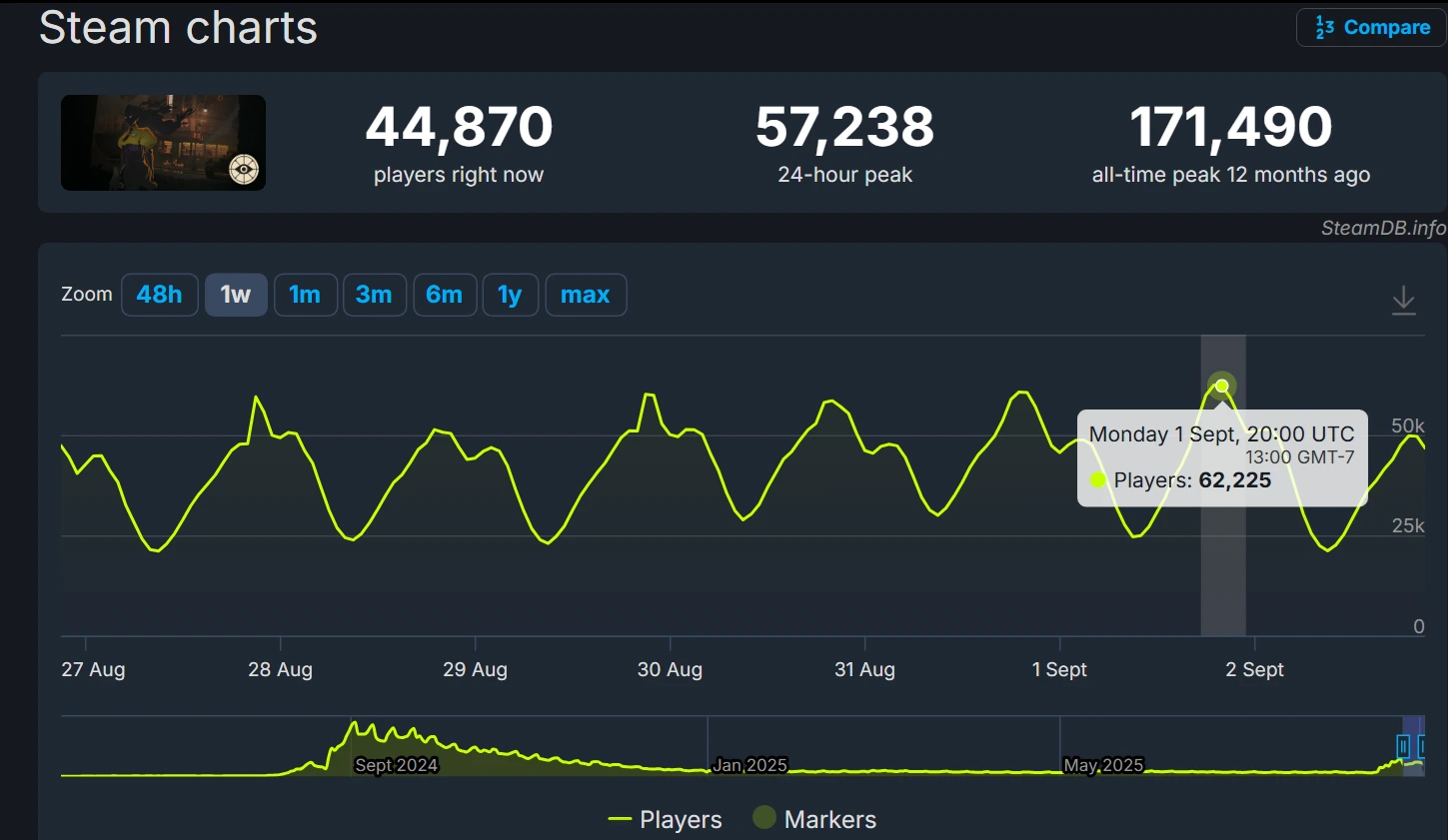Click the 28 Aug axis label
Image resolution: width=1448 pixels, height=840 pixels.
280,669
